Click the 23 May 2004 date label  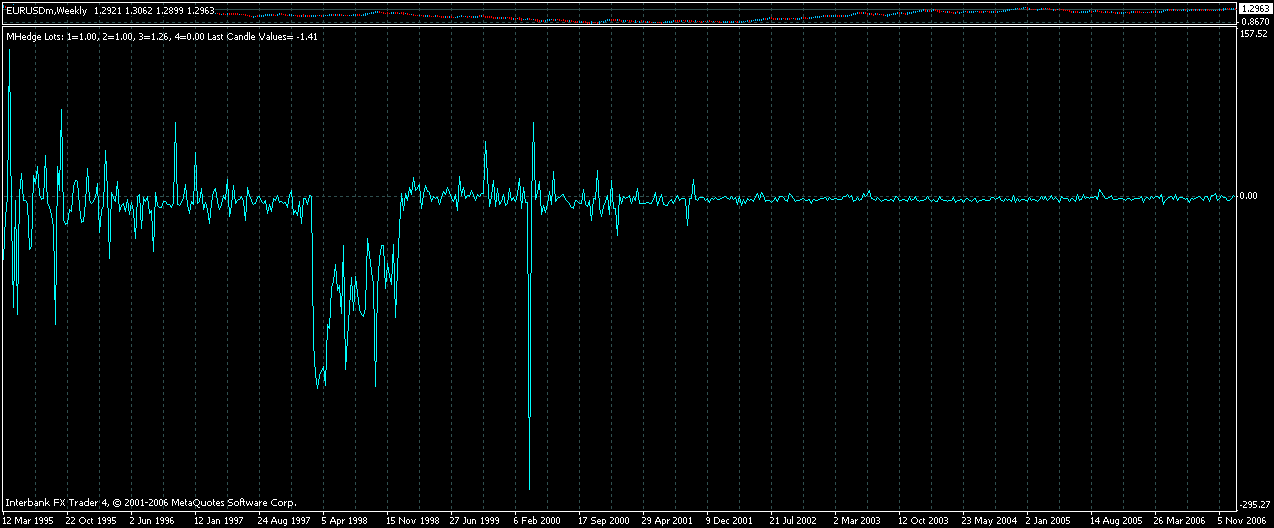pyautogui.click(x=987, y=520)
